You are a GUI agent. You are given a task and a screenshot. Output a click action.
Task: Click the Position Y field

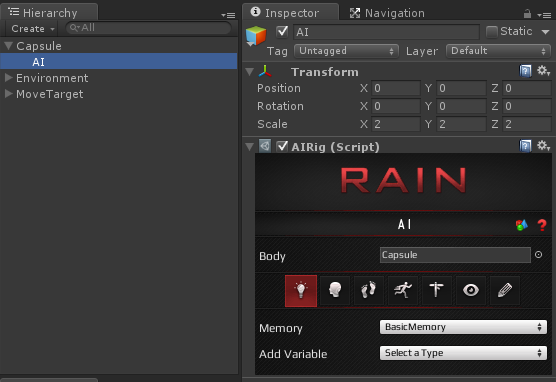pos(461,88)
